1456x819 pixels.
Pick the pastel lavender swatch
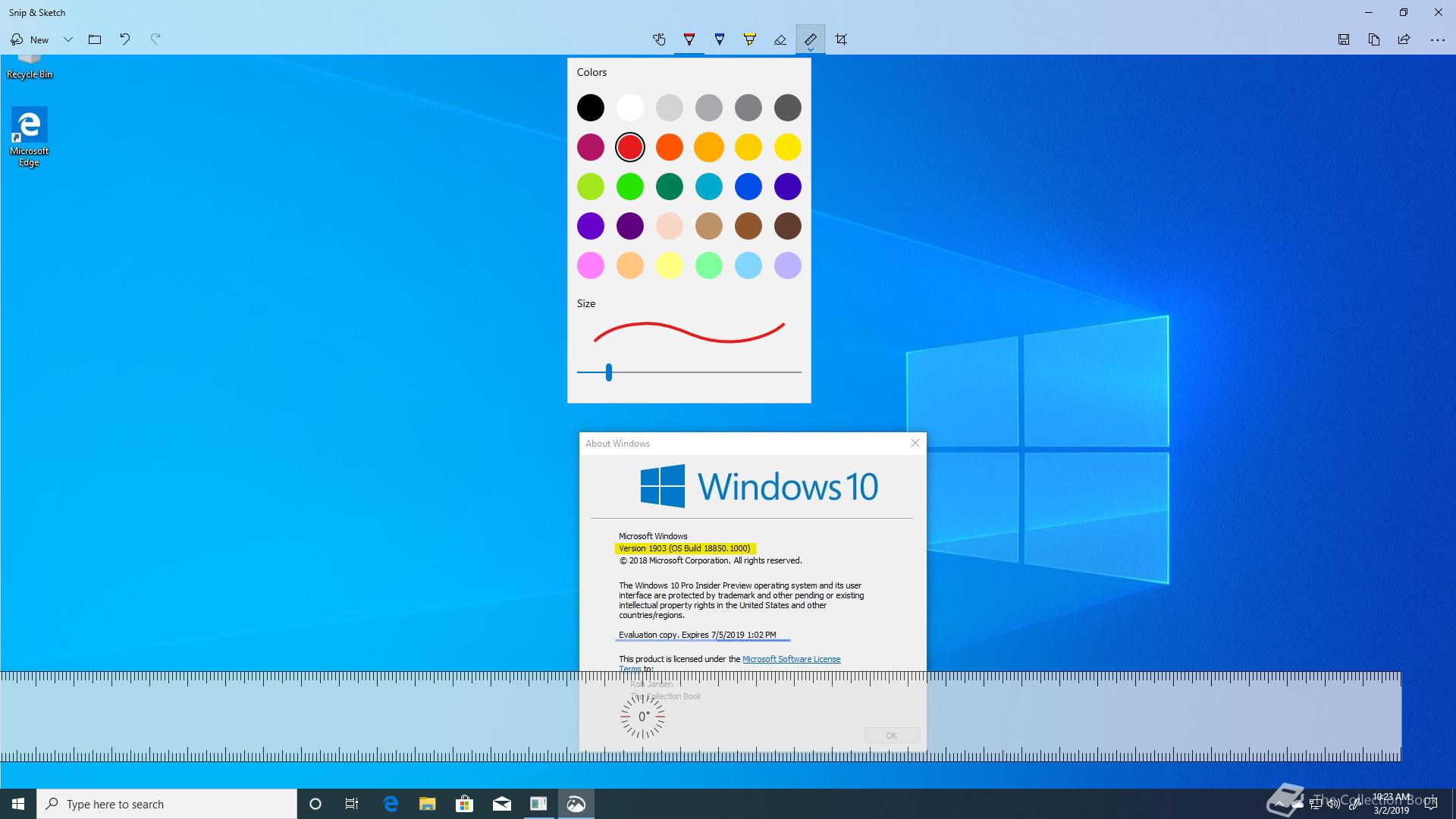pos(788,265)
